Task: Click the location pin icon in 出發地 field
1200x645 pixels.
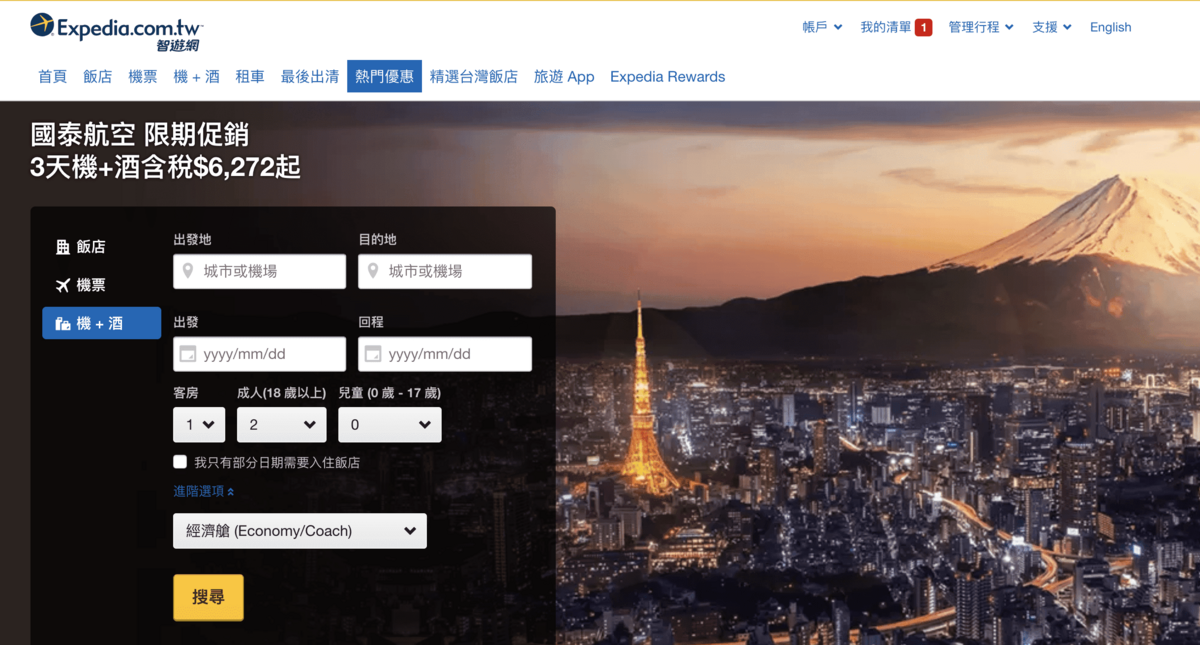Action: [187, 271]
